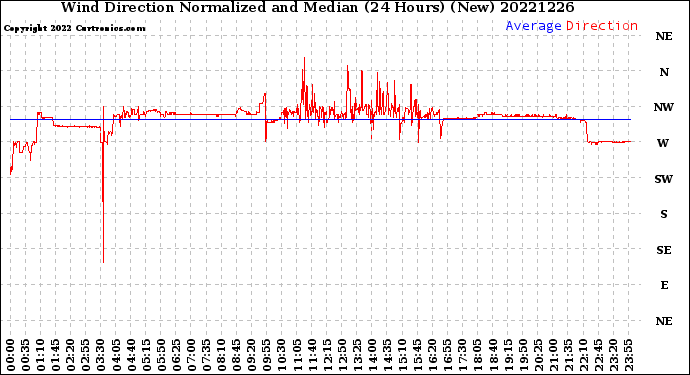
Task: Pick the '05:50' time label
Action: pos(161,355)
